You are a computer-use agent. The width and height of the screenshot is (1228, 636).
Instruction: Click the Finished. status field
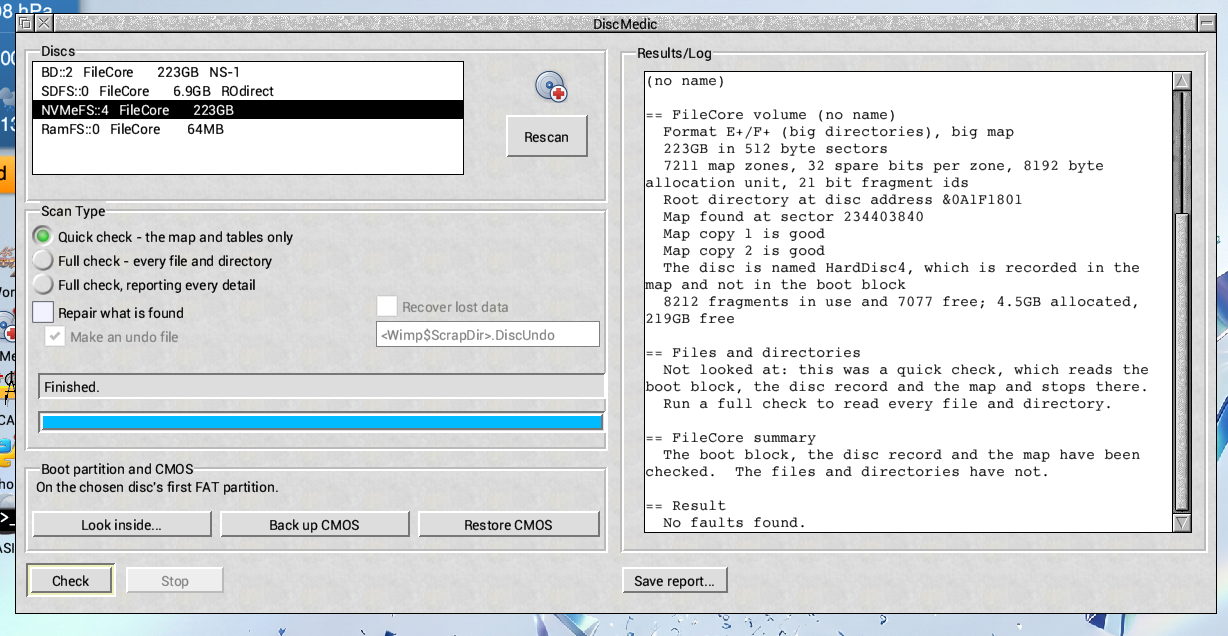321,387
